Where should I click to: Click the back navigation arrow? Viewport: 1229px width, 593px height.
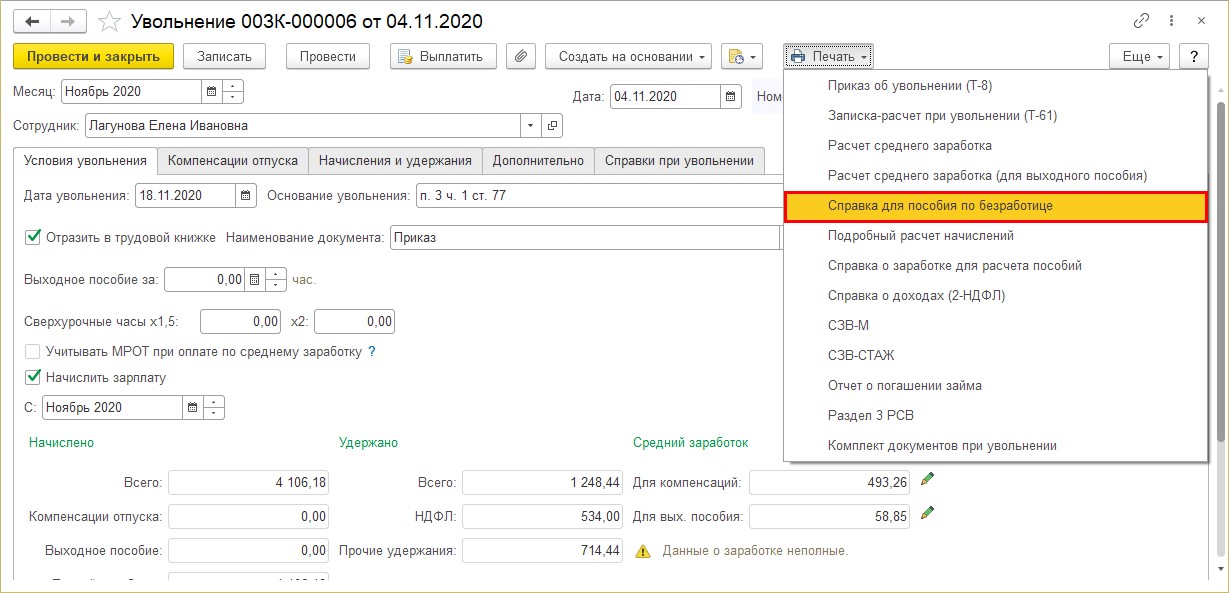click(x=32, y=21)
